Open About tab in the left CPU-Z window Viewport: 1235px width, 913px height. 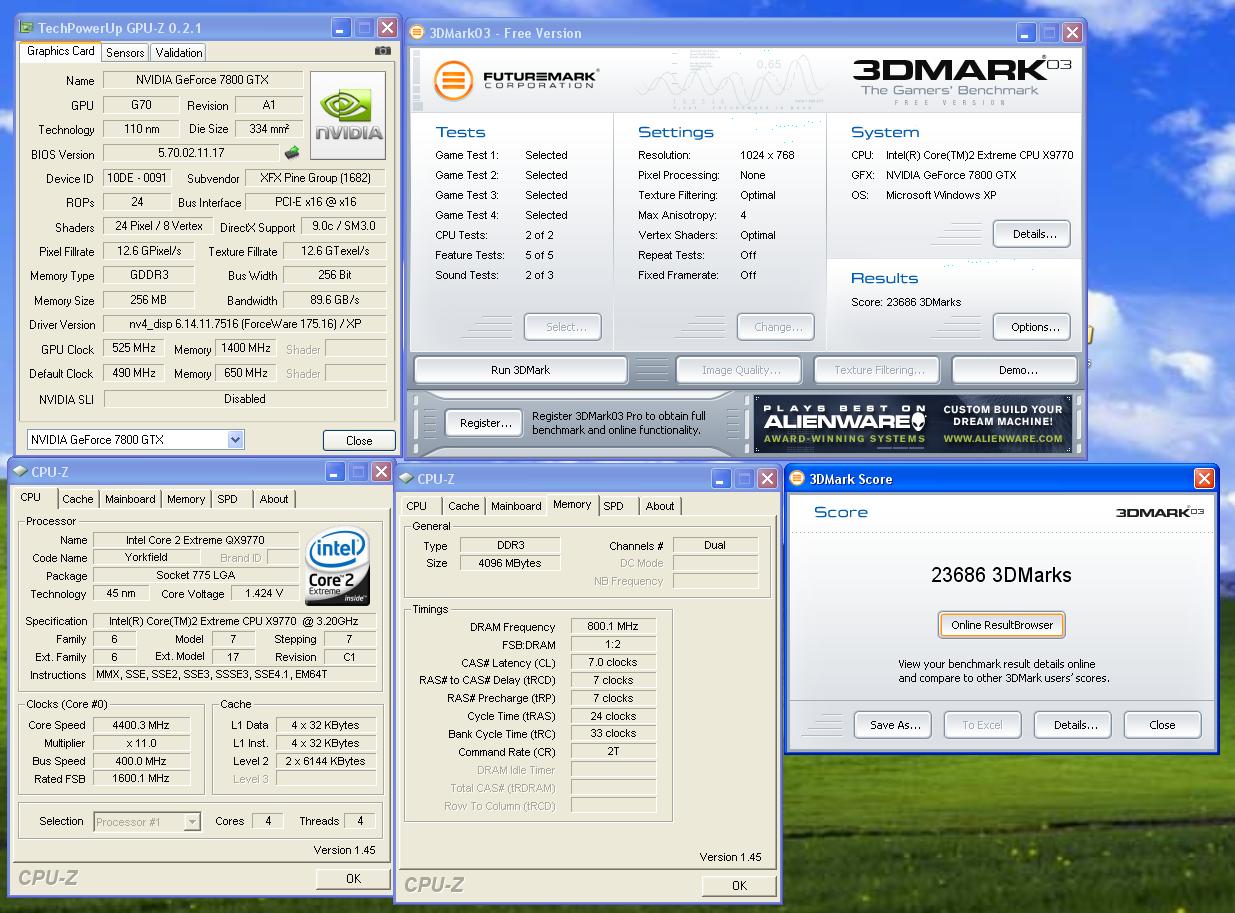coord(274,499)
